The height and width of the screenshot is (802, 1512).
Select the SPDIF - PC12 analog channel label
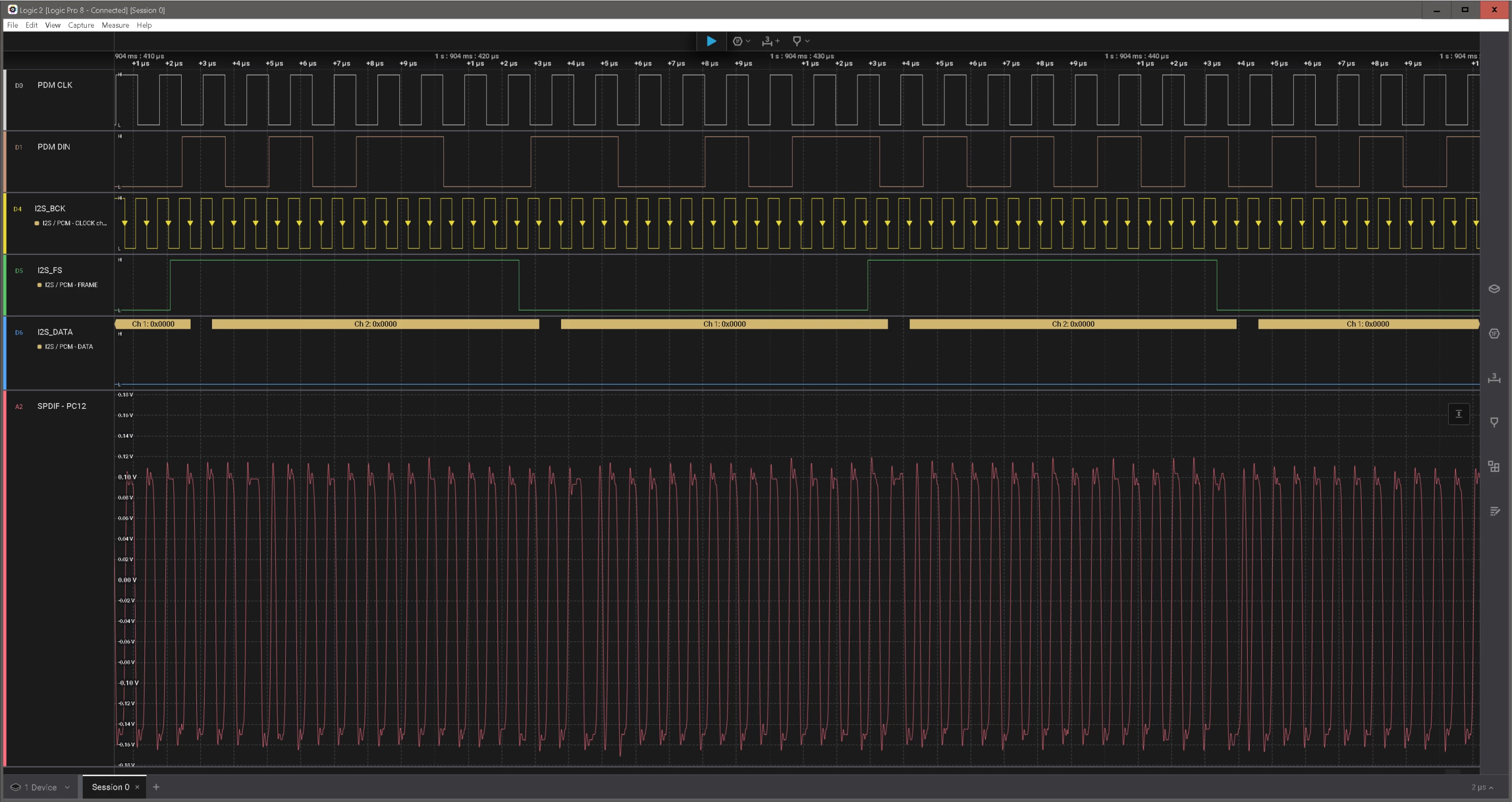[62, 406]
